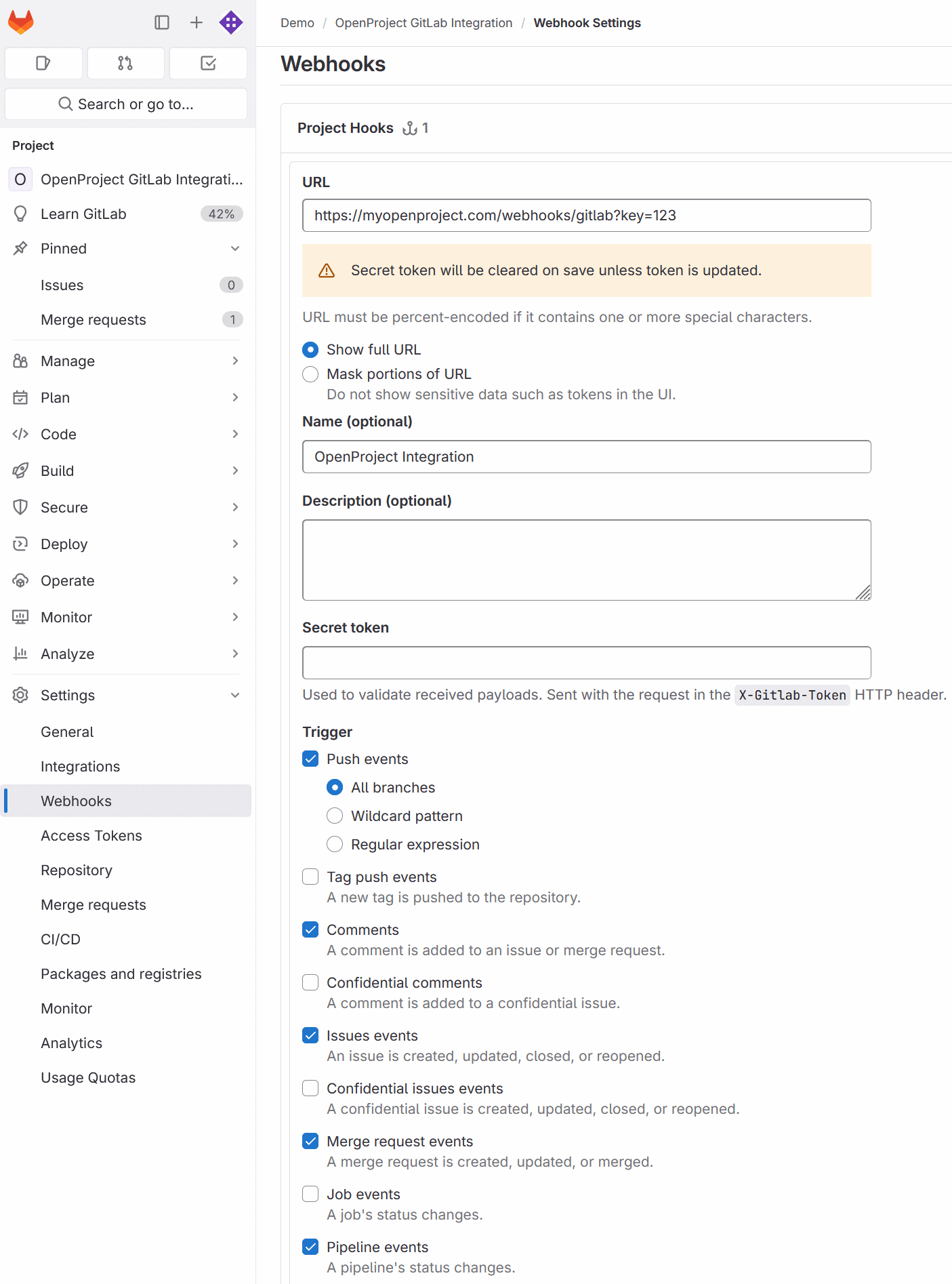Viewport: 952px width, 1284px height.
Task: Disable the Comments trigger
Action: [310, 929]
